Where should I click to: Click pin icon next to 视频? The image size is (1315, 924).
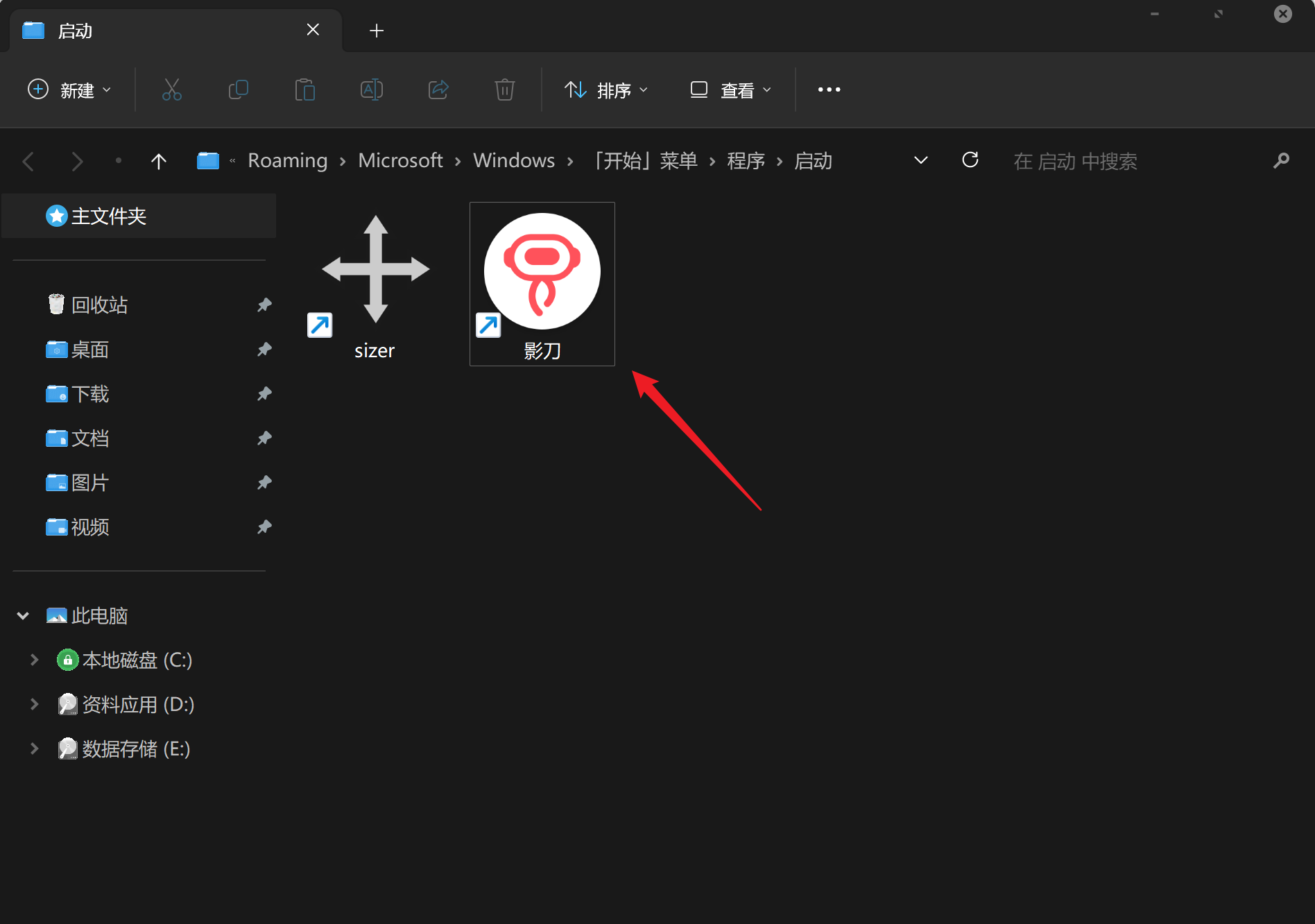[x=264, y=527]
